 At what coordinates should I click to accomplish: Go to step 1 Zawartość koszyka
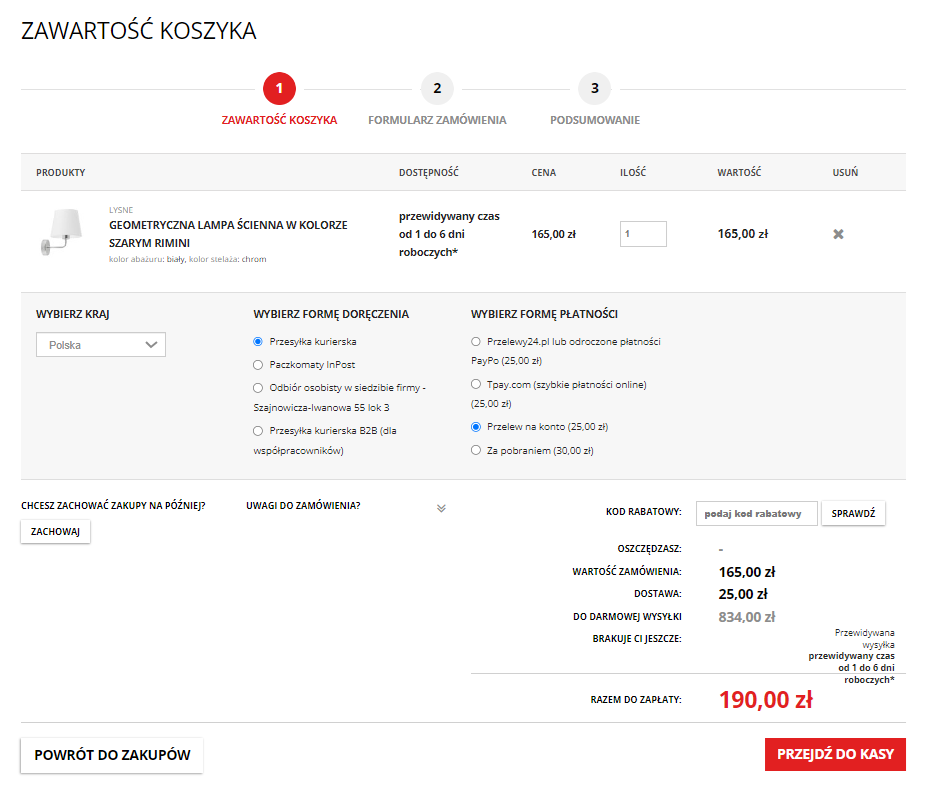pyautogui.click(x=279, y=89)
